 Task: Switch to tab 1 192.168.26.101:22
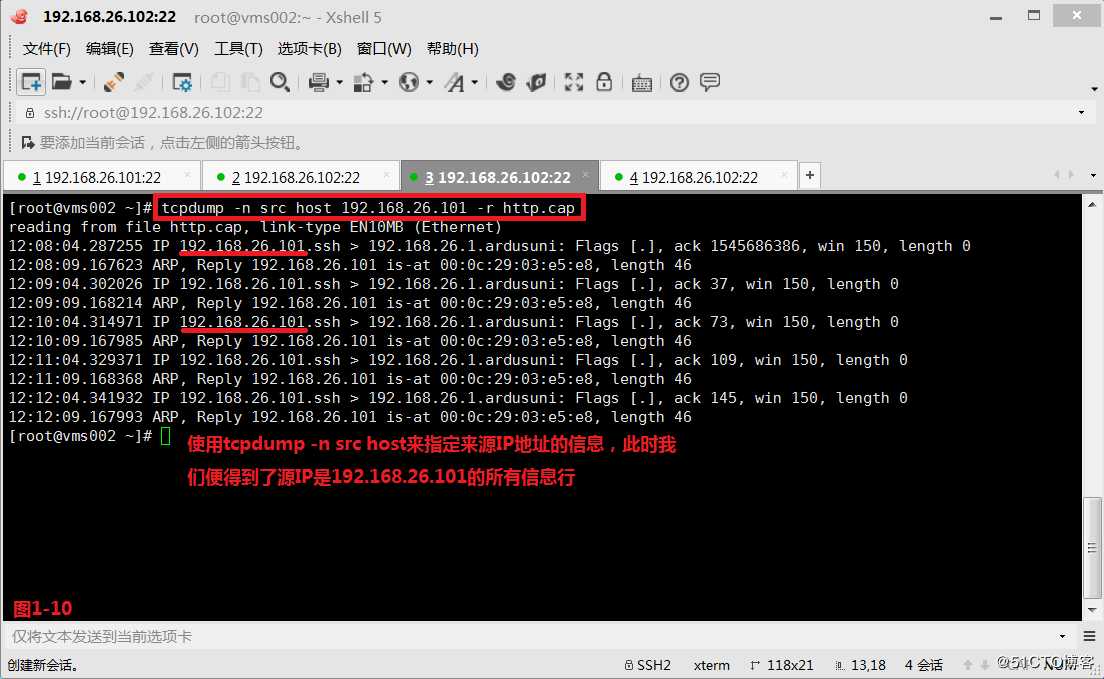click(x=102, y=177)
